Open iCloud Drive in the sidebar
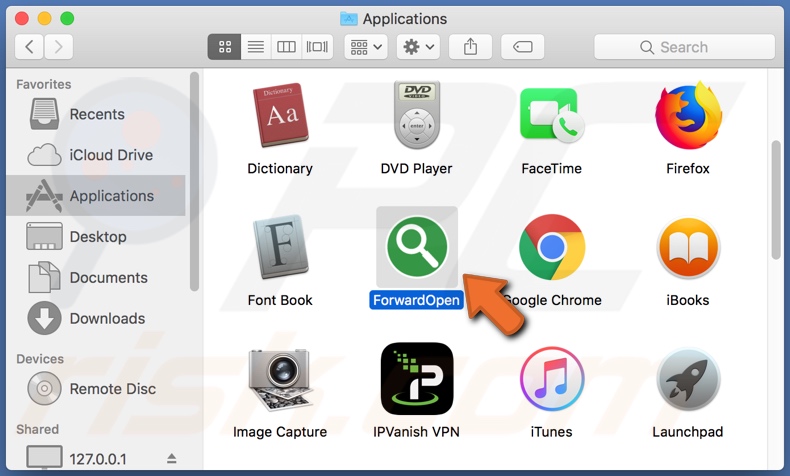790x476 pixels. [x=96, y=155]
